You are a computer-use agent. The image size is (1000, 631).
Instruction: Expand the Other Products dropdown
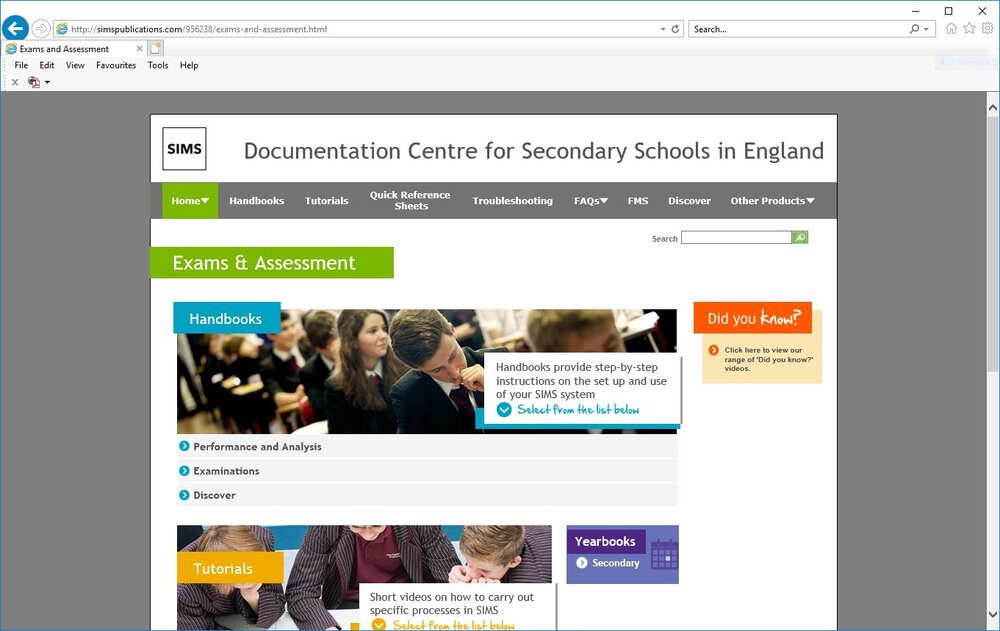[x=772, y=200]
